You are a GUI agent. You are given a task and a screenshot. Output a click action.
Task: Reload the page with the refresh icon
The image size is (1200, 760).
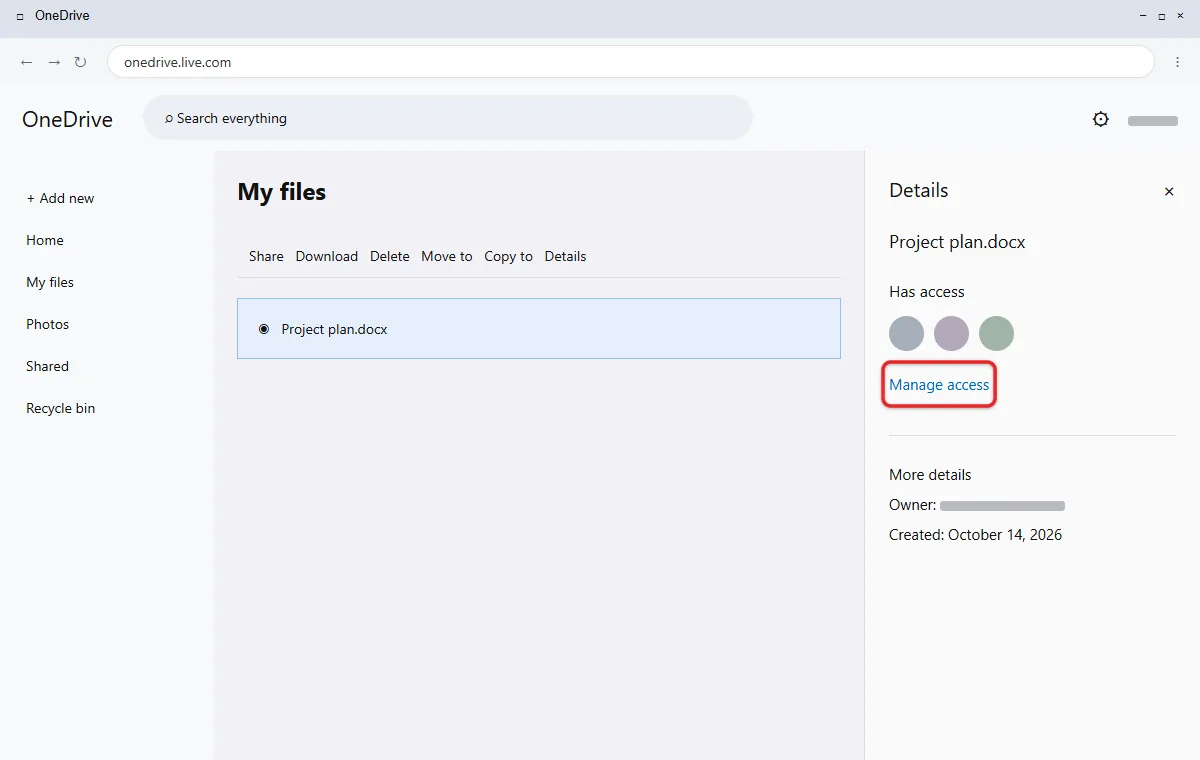point(81,62)
